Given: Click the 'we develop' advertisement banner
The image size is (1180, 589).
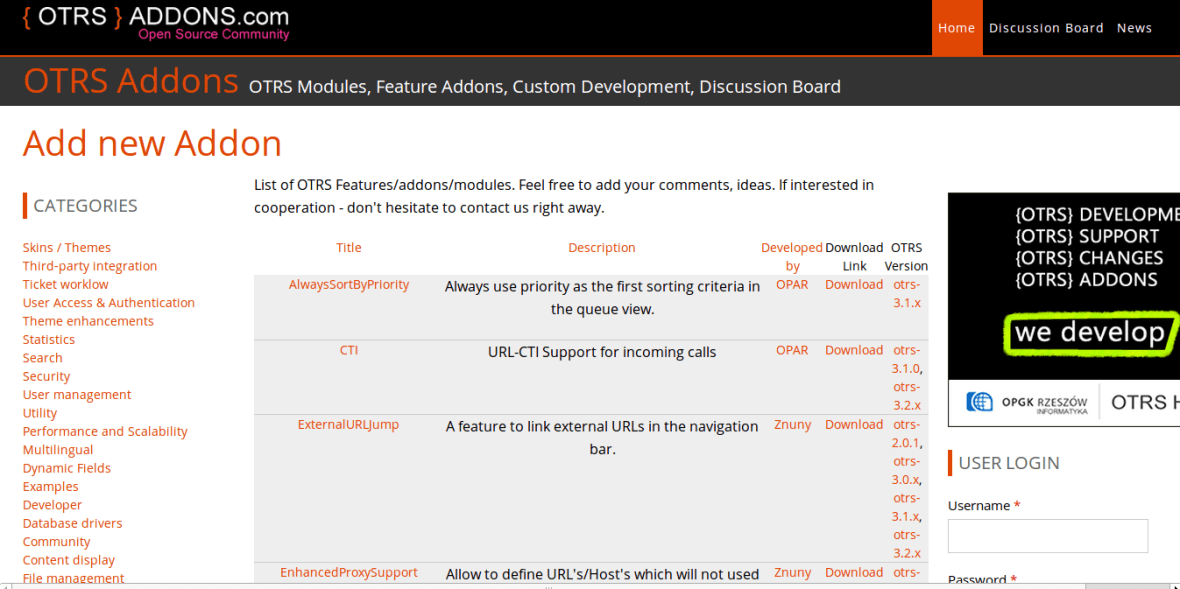Looking at the screenshot, I should click(x=1089, y=333).
